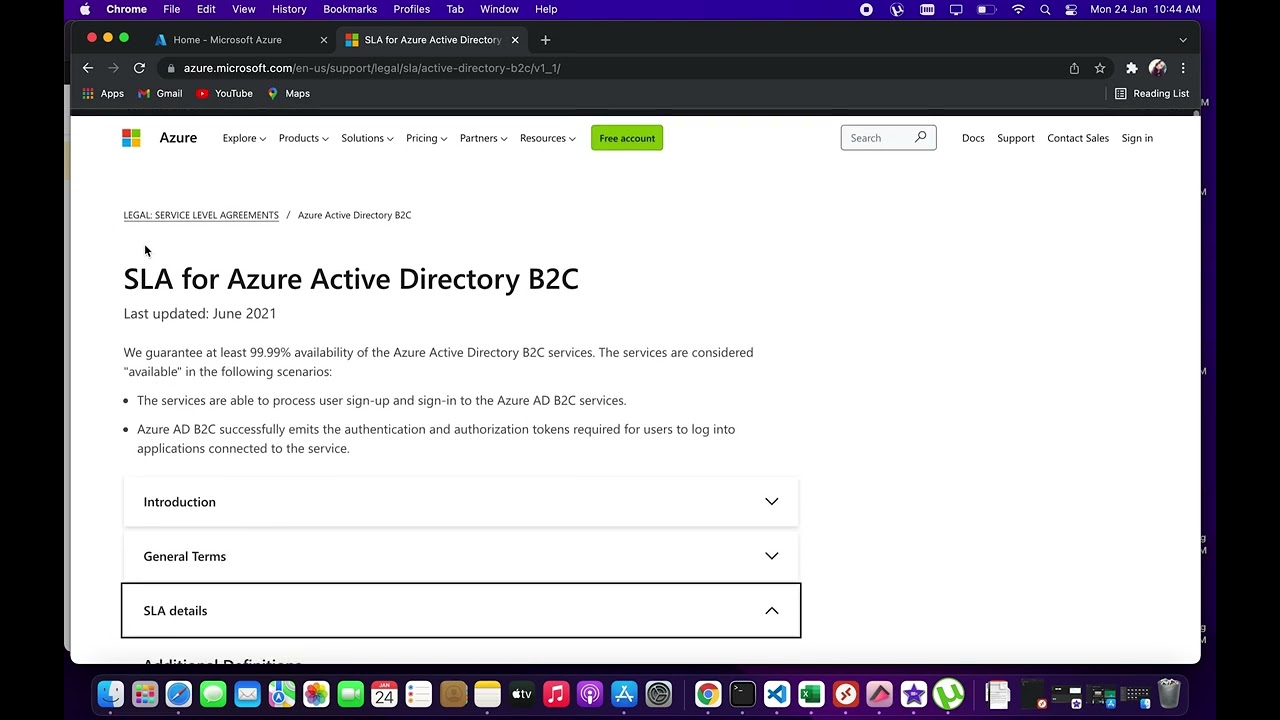Open Control Center in menu bar
Screen dimensions: 1280x720
[1071, 9]
